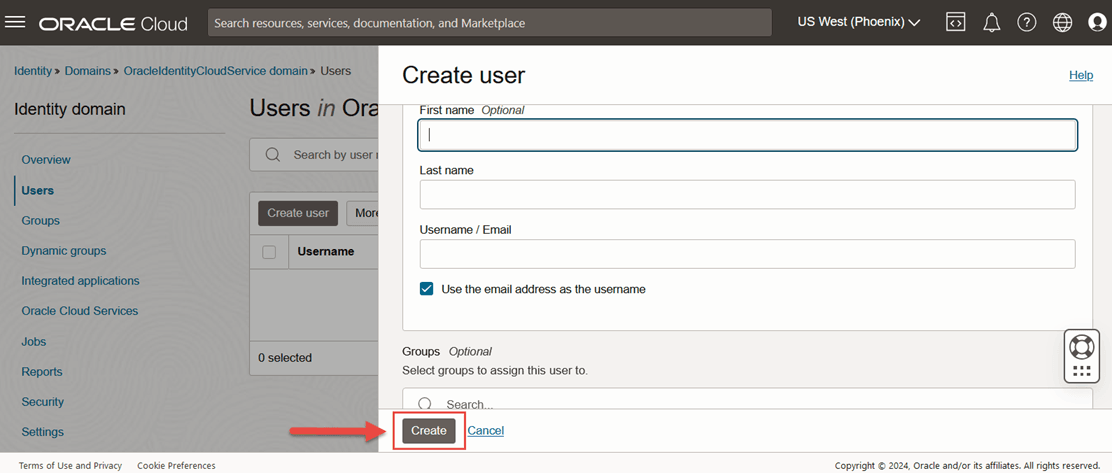Click the Create button in the panel

(x=429, y=430)
